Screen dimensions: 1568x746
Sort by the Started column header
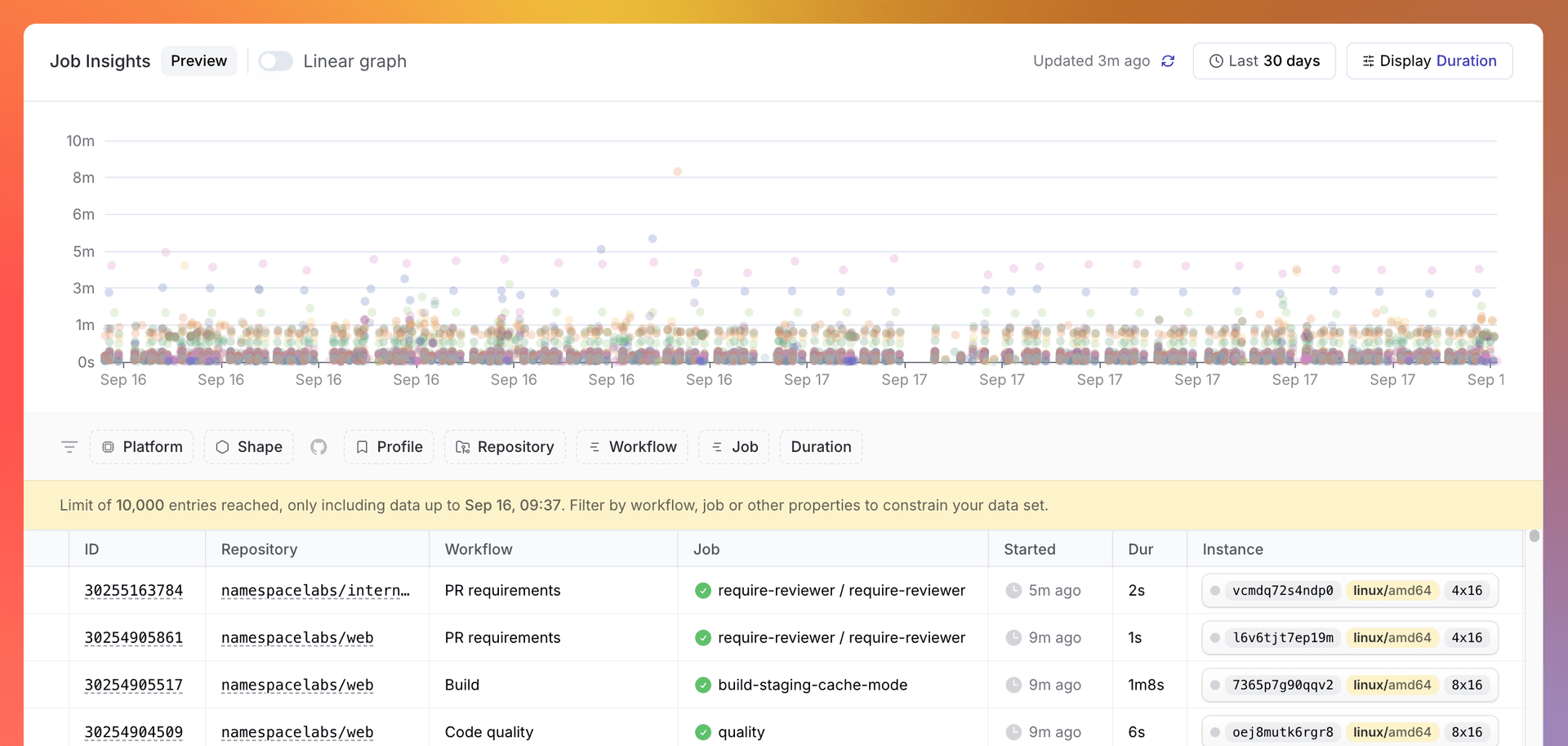1029,549
